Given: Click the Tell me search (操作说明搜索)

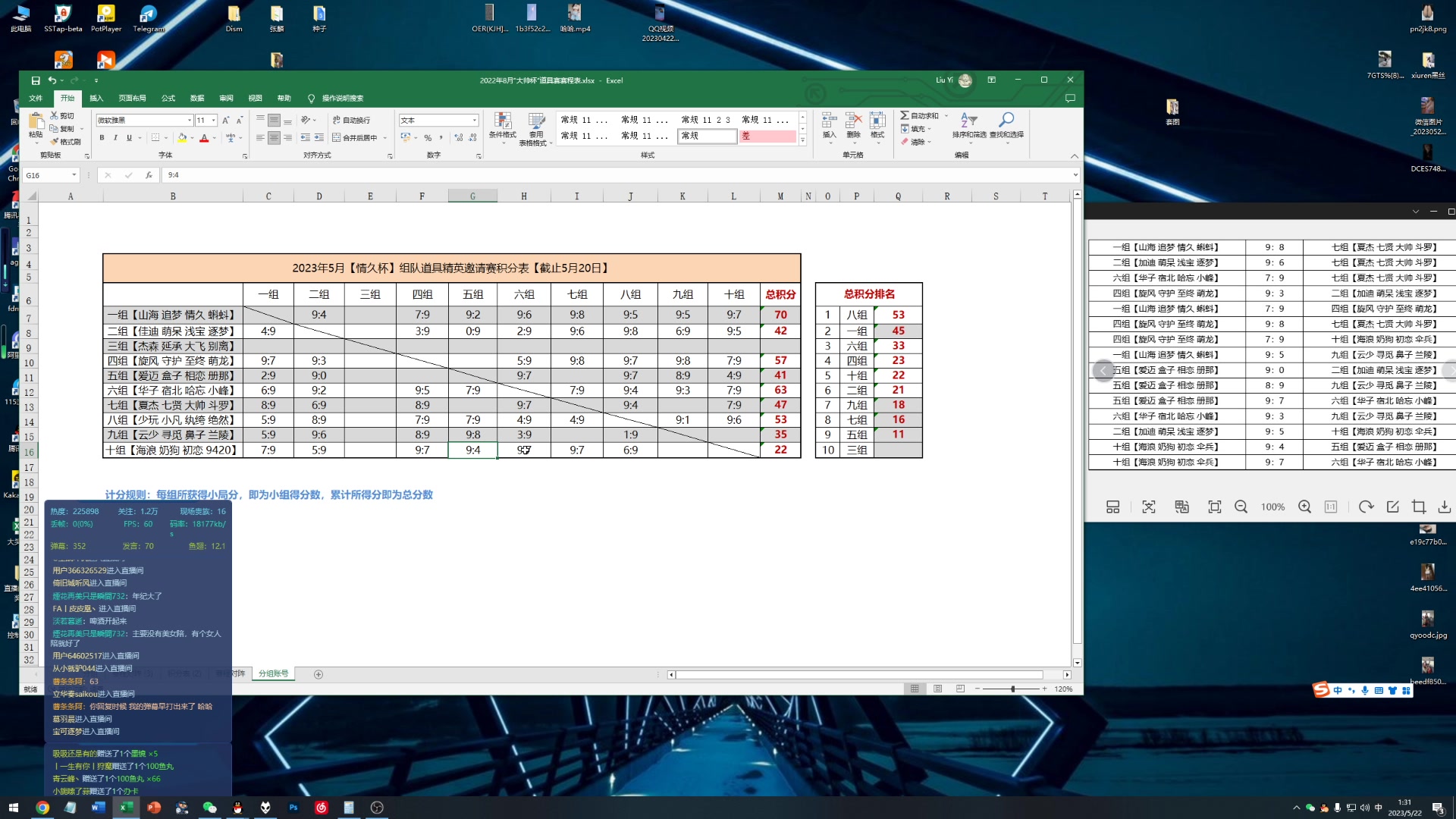Looking at the screenshot, I should click(x=336, y=99).
